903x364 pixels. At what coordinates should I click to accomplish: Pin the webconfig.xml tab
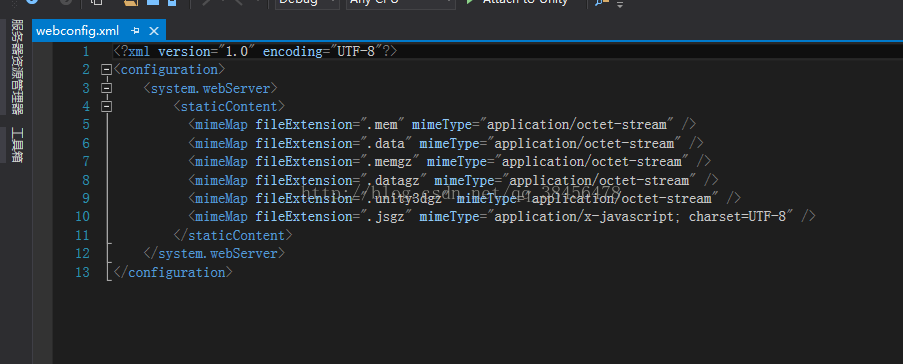[135, 31]
